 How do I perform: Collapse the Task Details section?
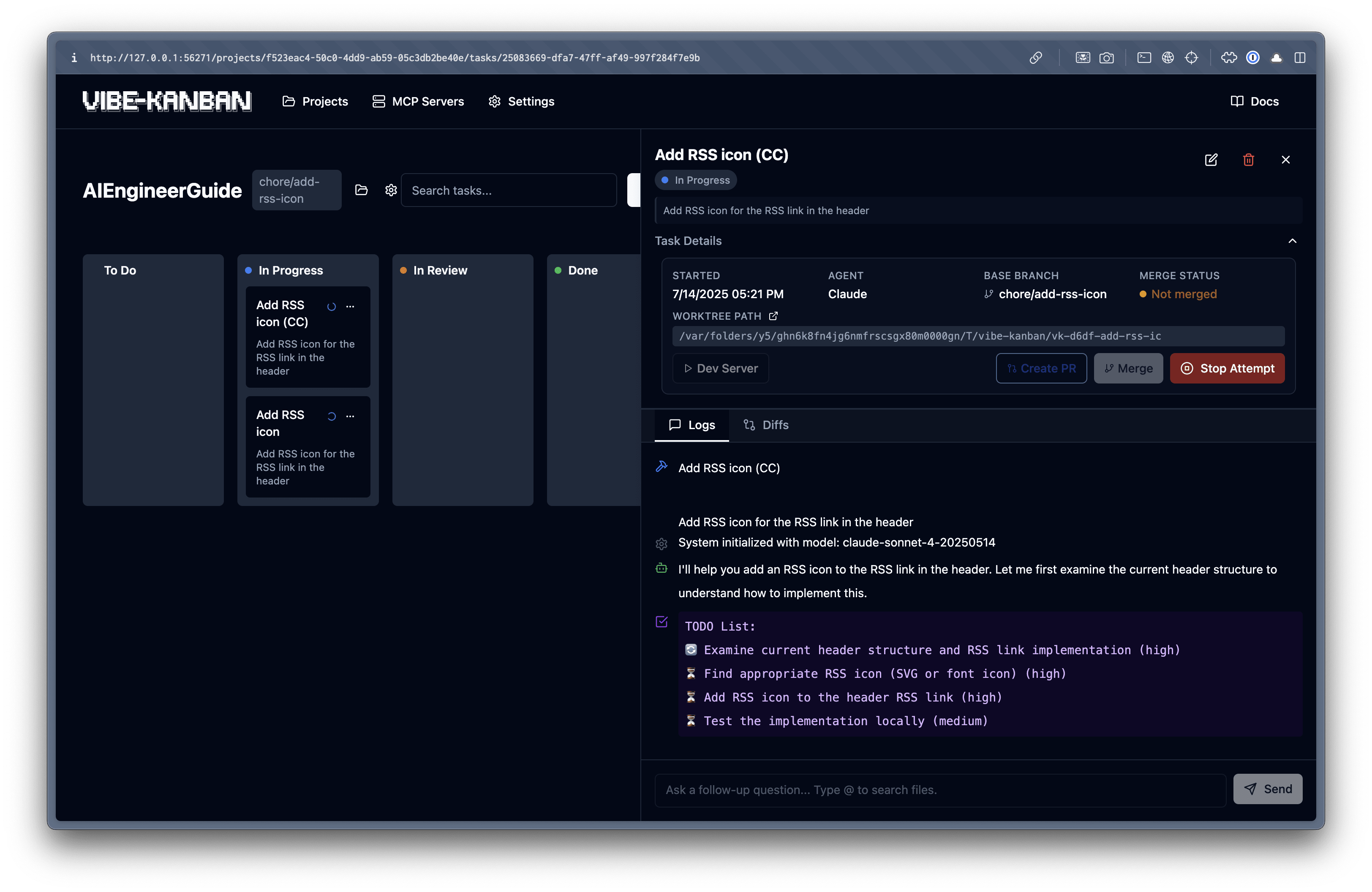pos(1292,241)
